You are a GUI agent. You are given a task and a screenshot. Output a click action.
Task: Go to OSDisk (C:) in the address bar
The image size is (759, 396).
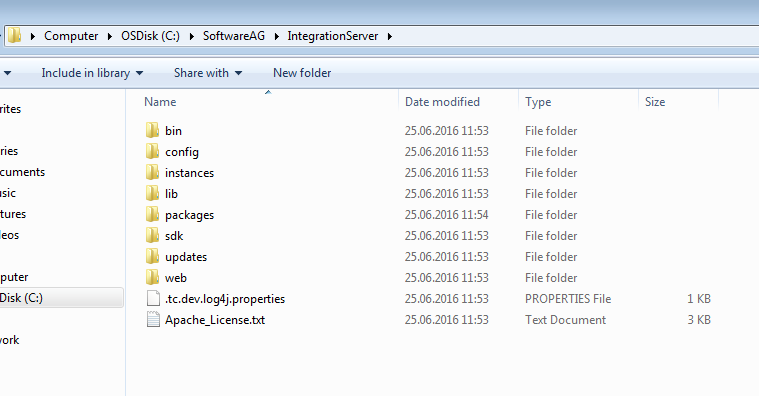151,36
